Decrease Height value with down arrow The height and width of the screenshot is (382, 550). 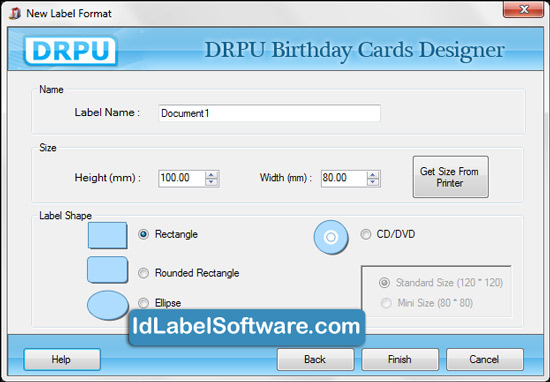click(x=211, y=182)
